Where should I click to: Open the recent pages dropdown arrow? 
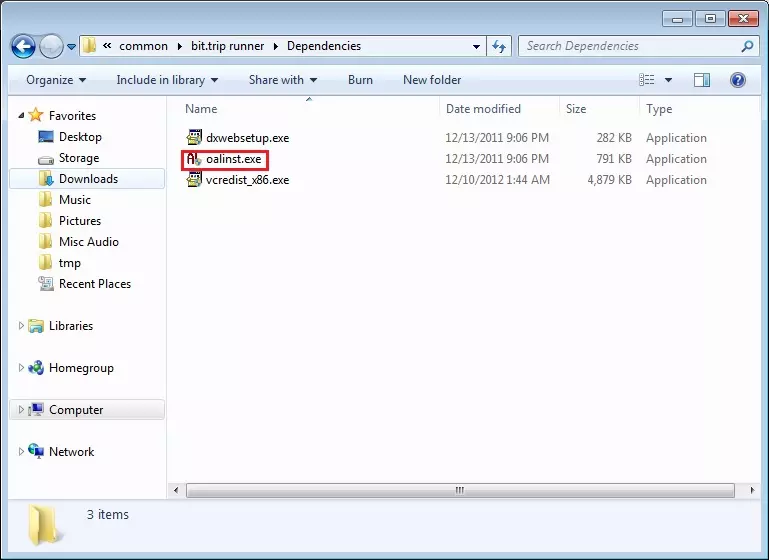pos(72,47)
